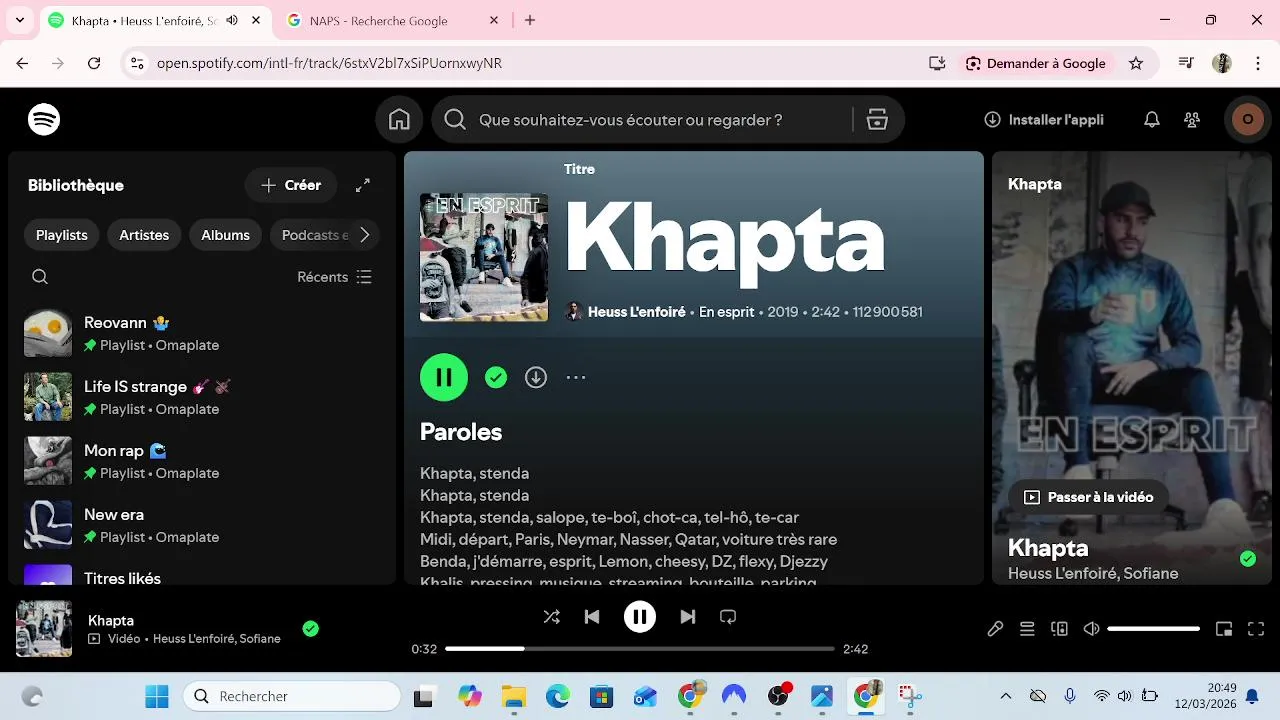Show more library filters with chevron
This screenshot has width=1280, height=720.
364,235
